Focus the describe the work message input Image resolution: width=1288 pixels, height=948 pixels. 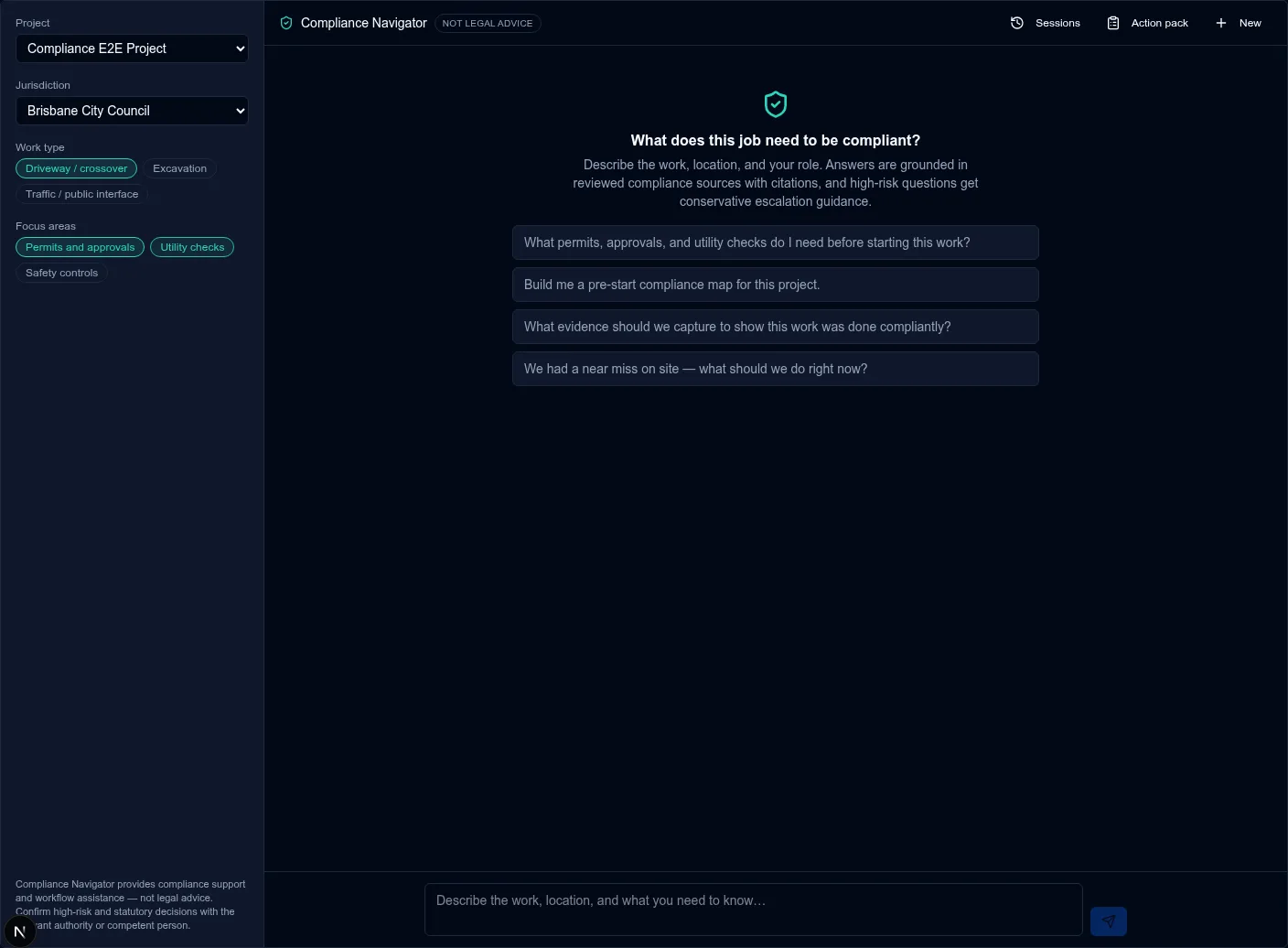pyautogui.click(x=754, y=909)
